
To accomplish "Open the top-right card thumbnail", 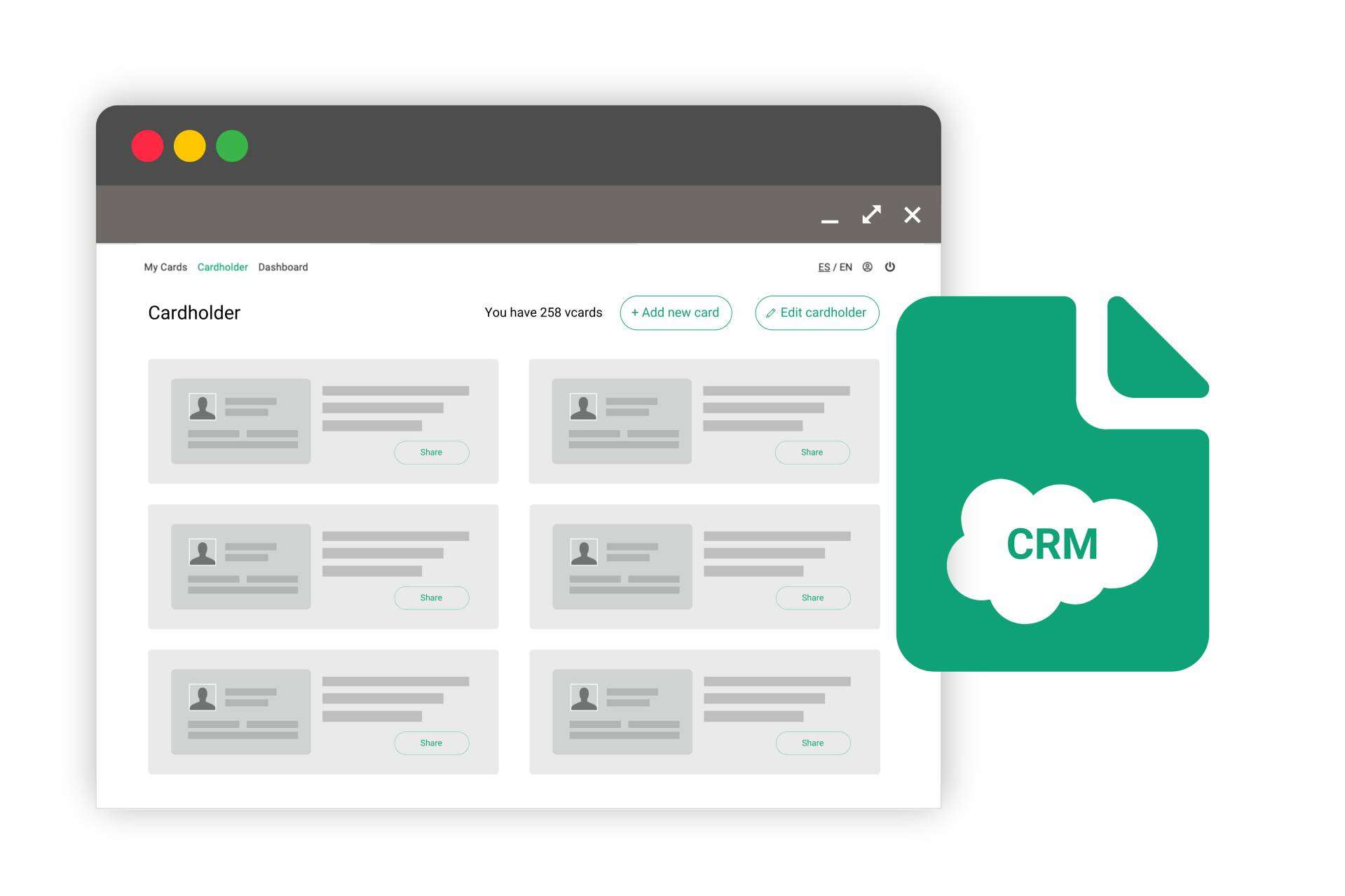I will tap(621, 421).
